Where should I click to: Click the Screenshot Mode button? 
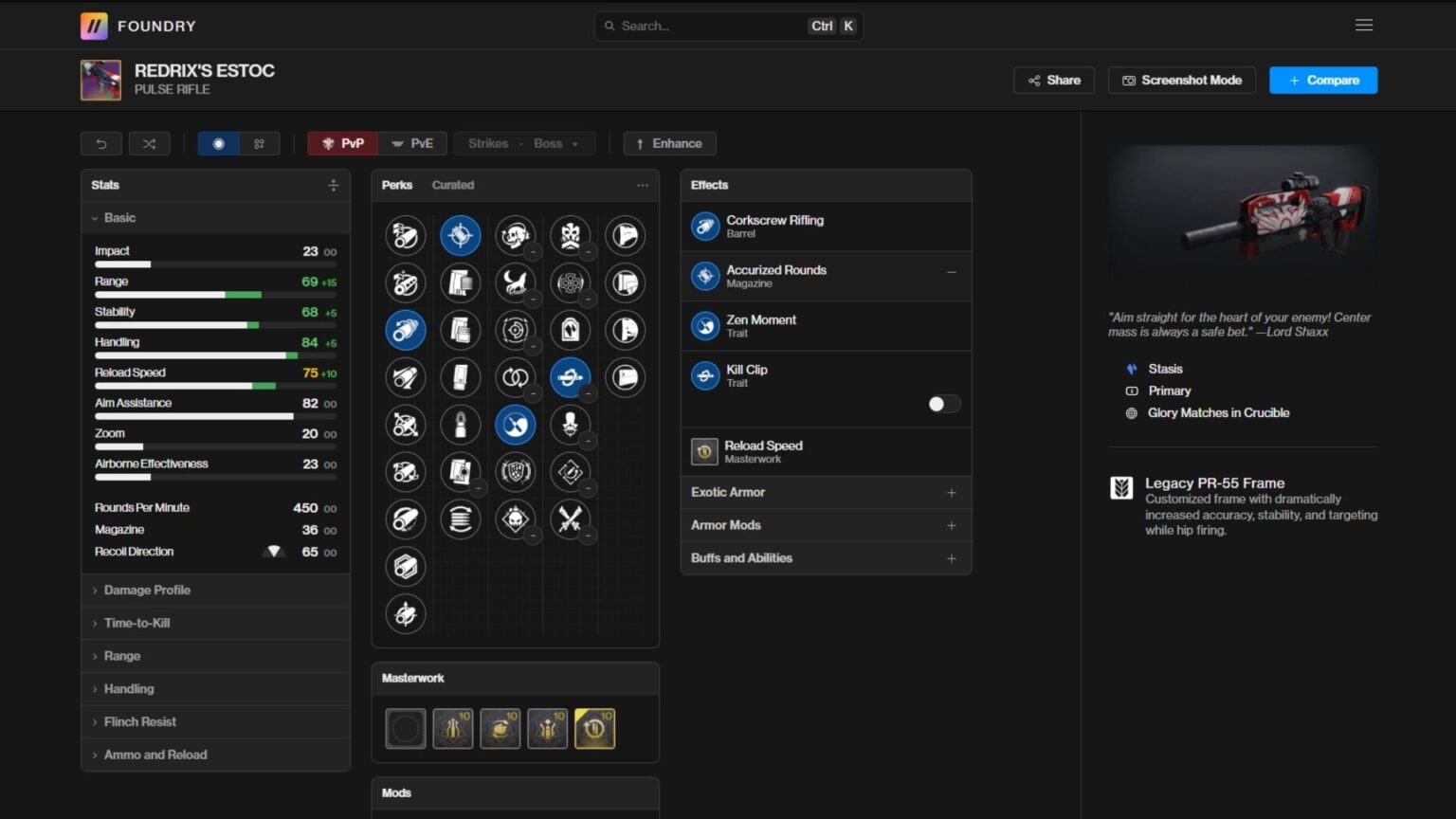coord(1181,81)
